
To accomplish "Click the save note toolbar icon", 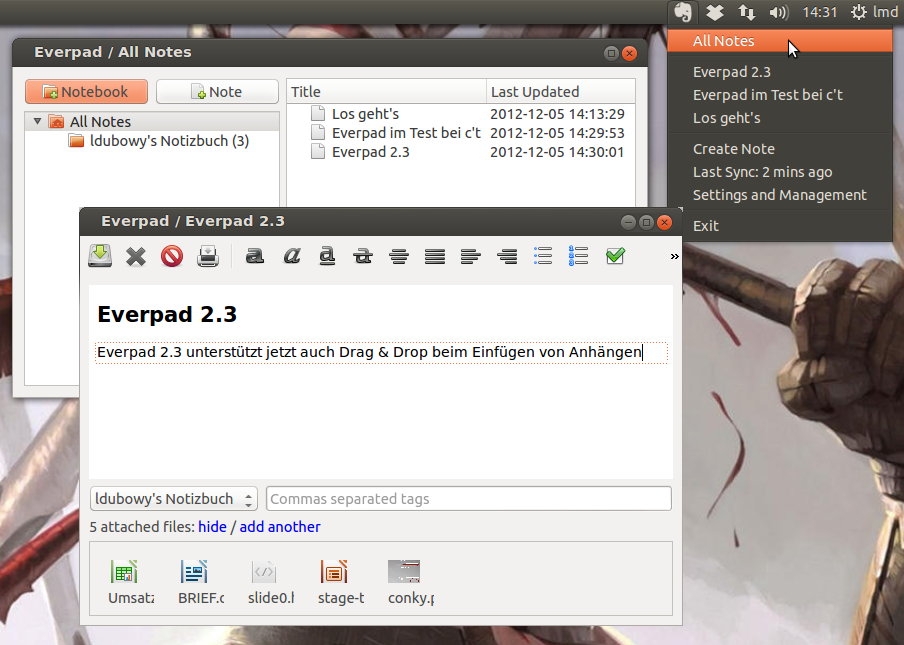I will click(100, 255).
